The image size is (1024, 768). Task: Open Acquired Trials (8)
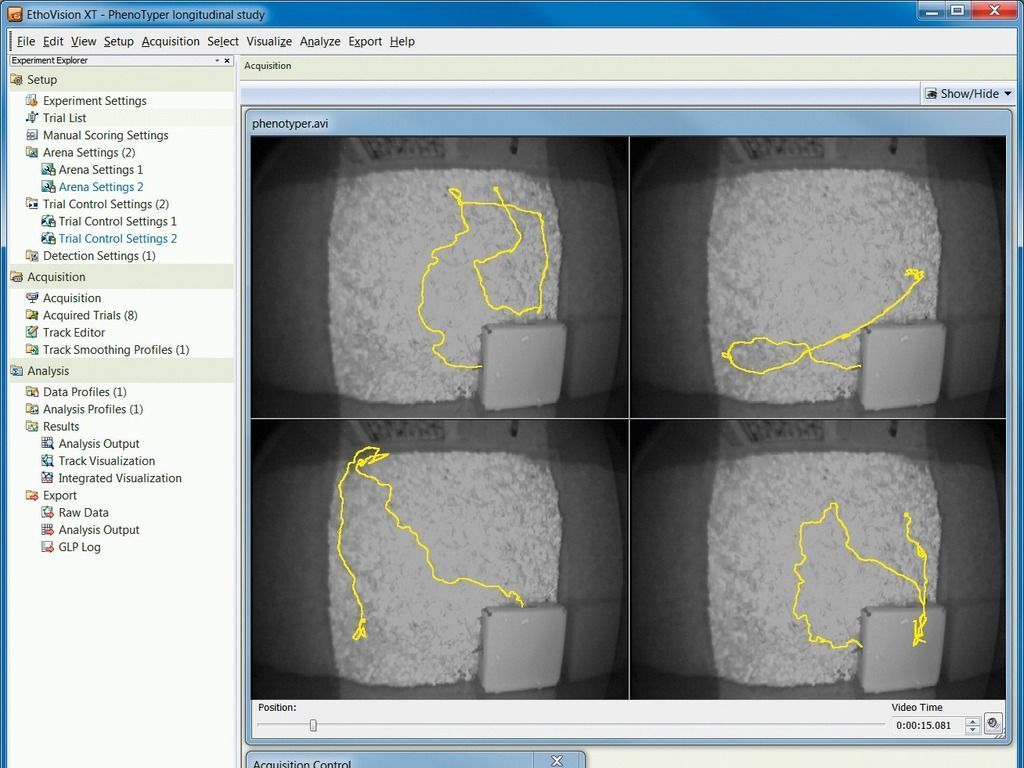tap(90, 315)
